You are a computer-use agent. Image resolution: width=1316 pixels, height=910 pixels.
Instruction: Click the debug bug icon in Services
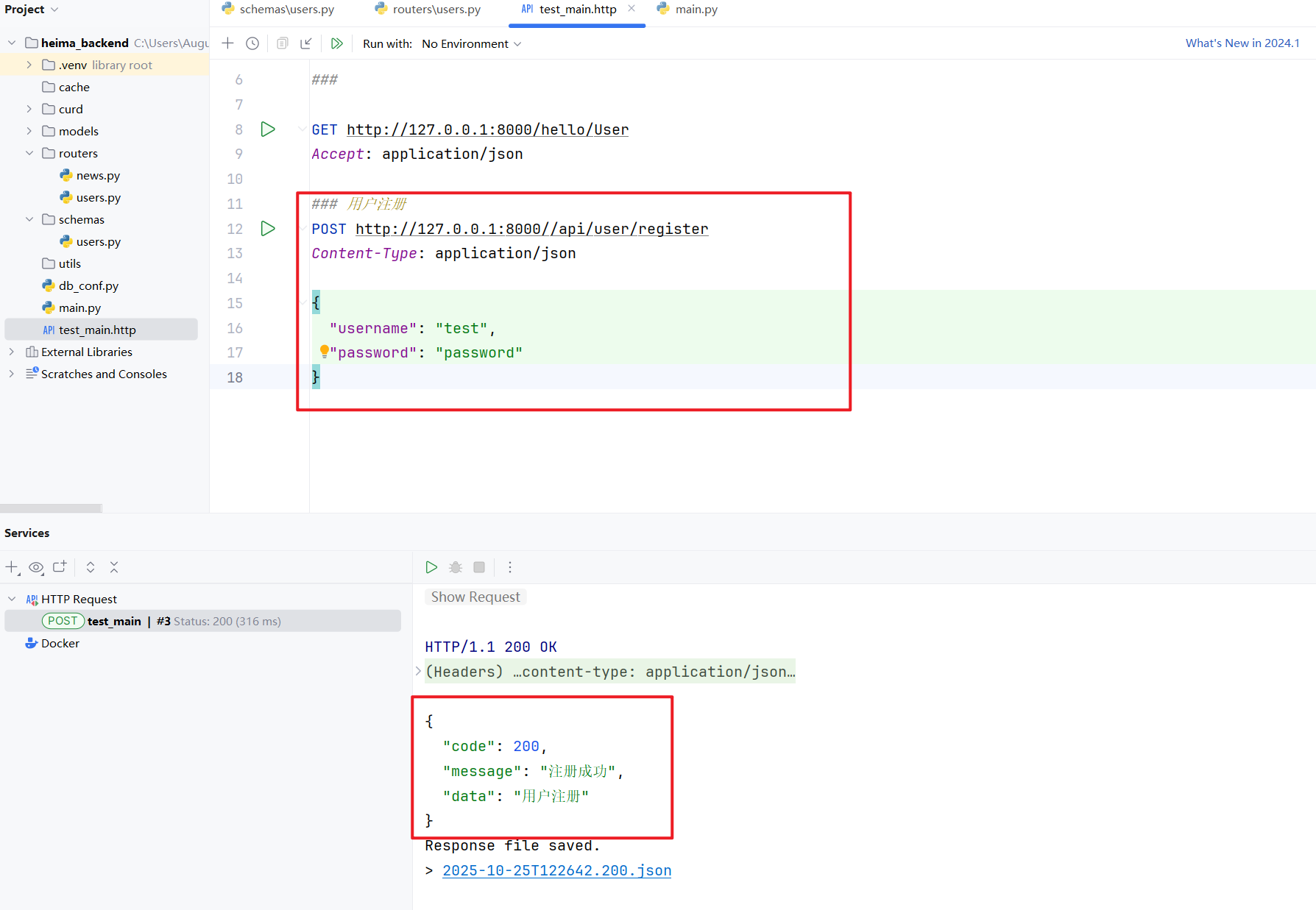(x=456, y=567)
